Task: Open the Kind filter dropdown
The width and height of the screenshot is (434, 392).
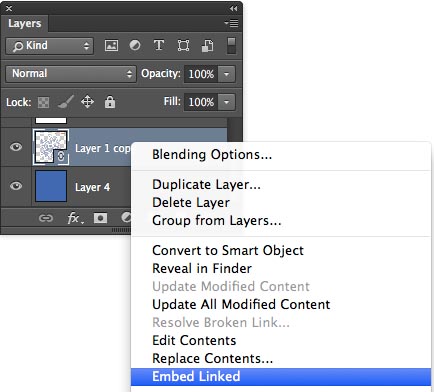Action: (x=49, y=46)
